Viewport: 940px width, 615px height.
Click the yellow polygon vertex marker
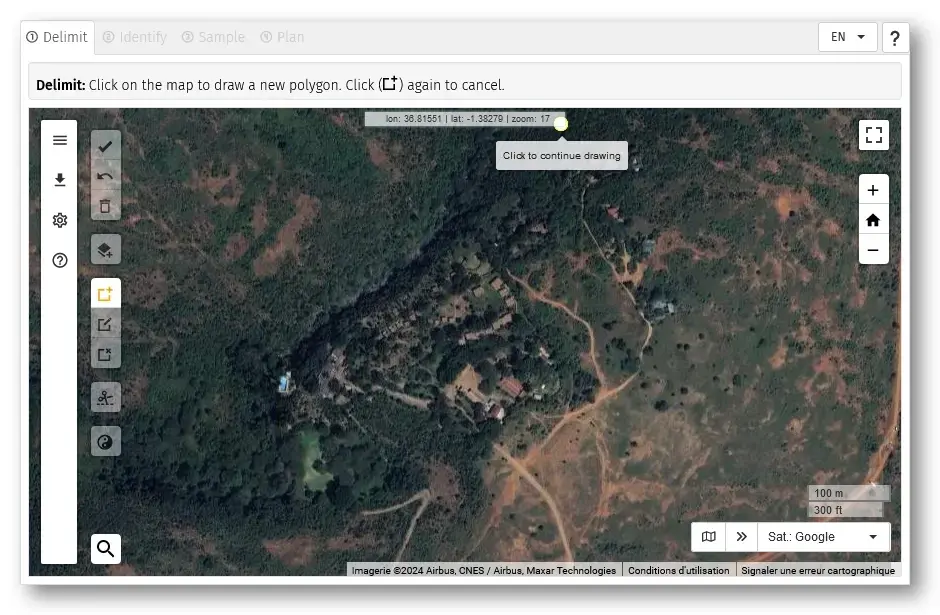pyautogui.click(x=561, y=123)
